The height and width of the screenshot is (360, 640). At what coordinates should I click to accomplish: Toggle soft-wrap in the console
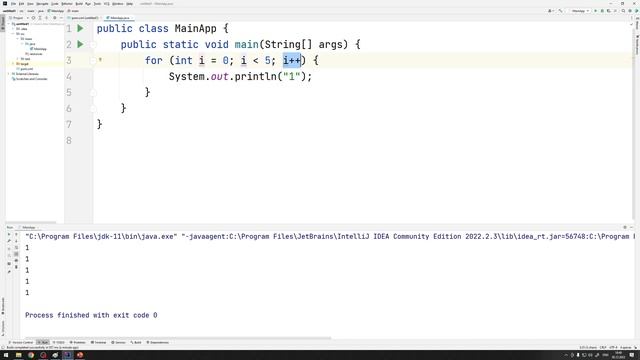[x=16, y=248]
